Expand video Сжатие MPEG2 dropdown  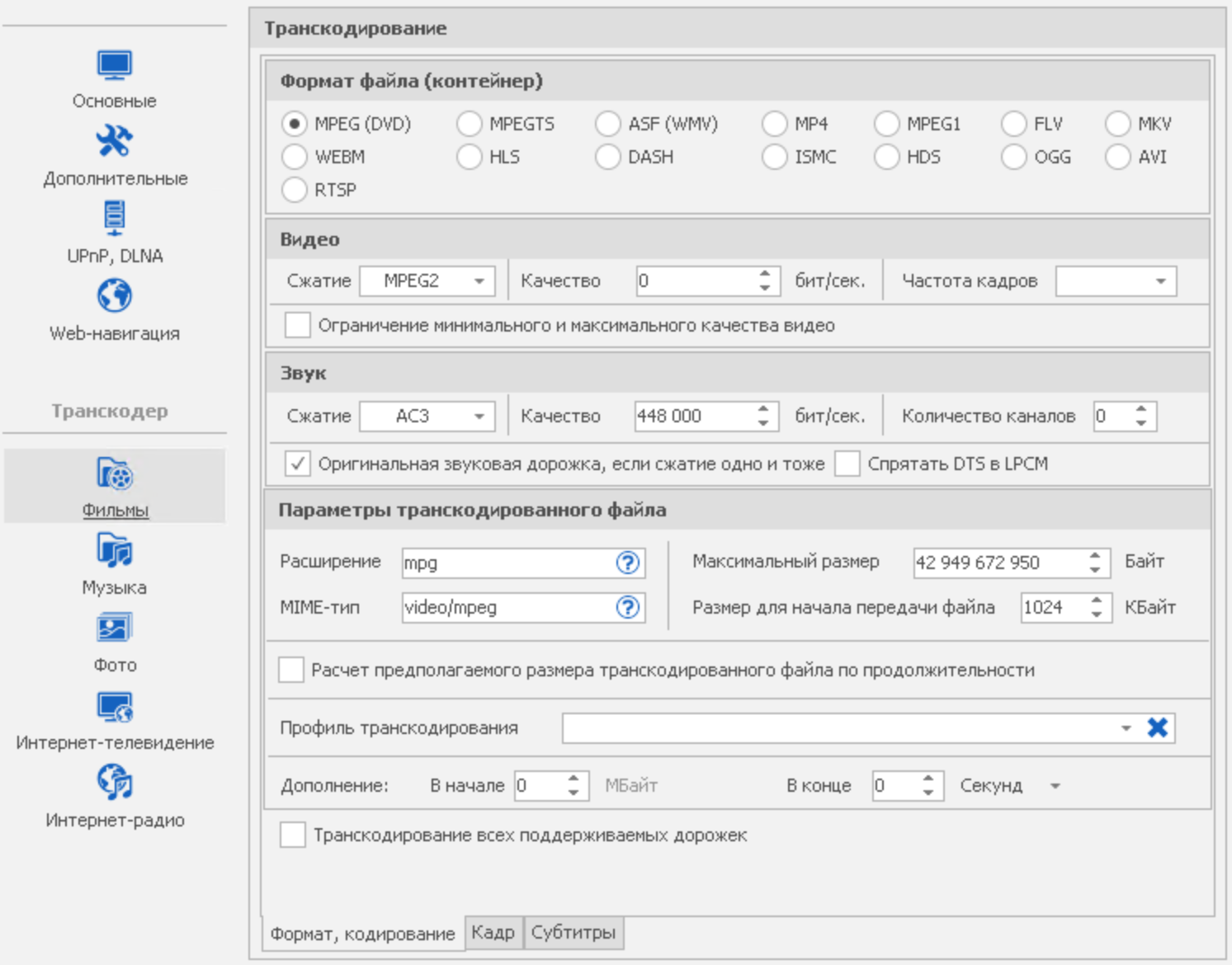coord(479,281)
